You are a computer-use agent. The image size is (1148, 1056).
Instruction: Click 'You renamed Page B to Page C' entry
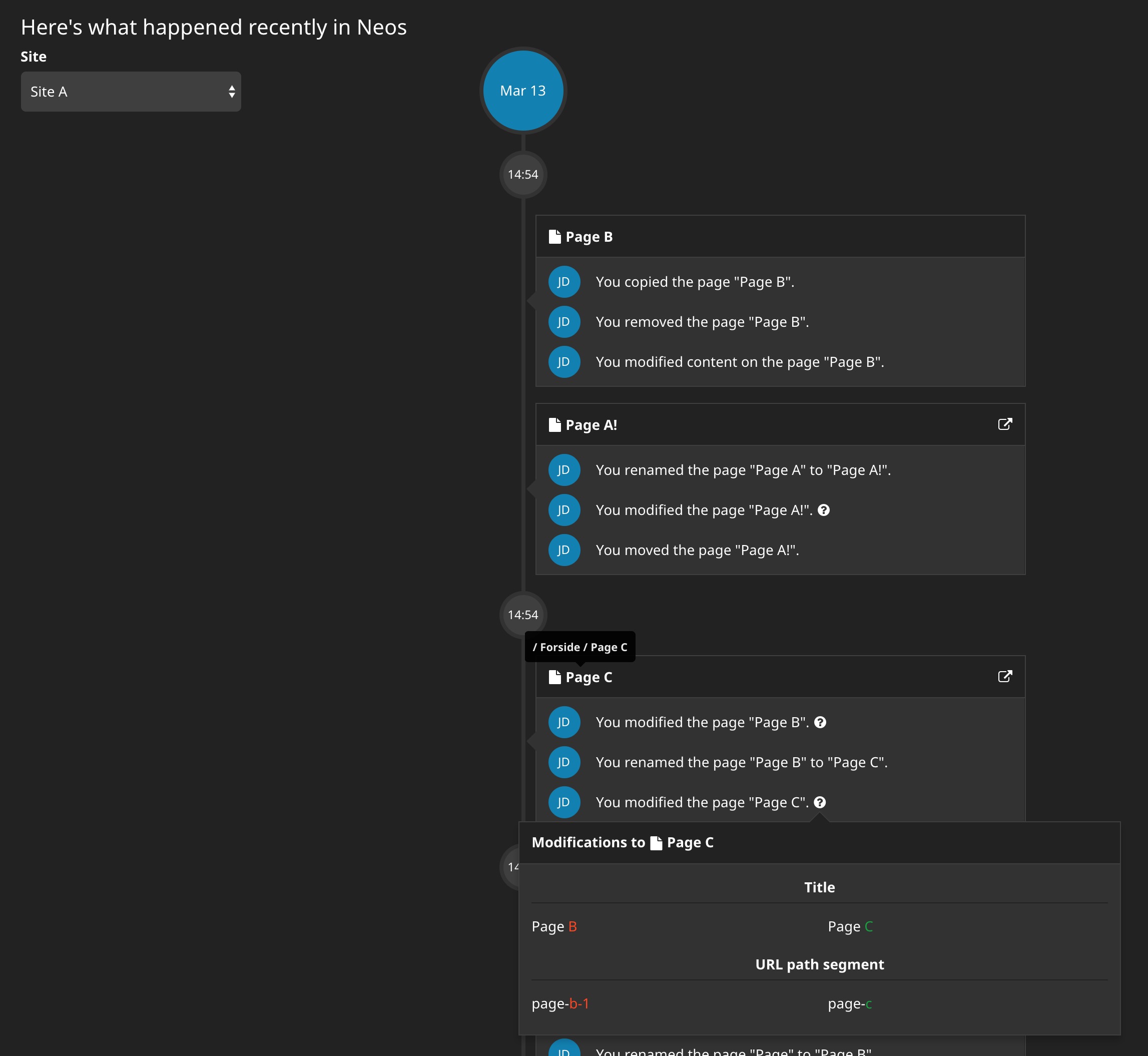tap(741, 762)
